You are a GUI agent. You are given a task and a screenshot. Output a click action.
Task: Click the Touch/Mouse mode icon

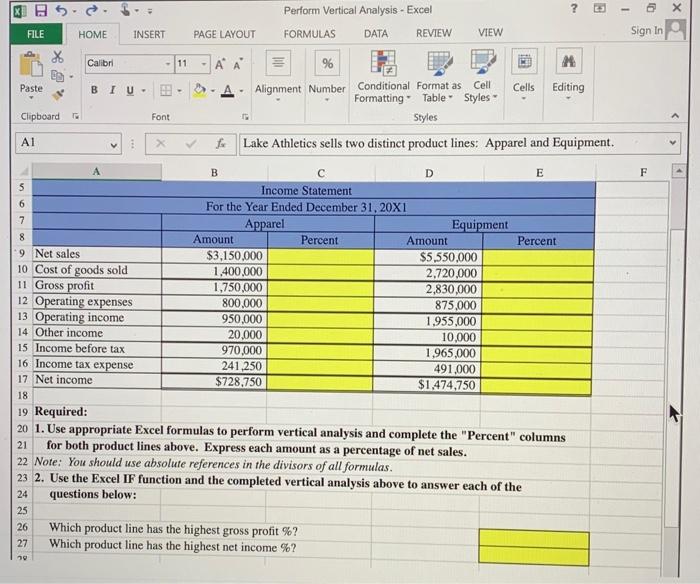point(125,10)
